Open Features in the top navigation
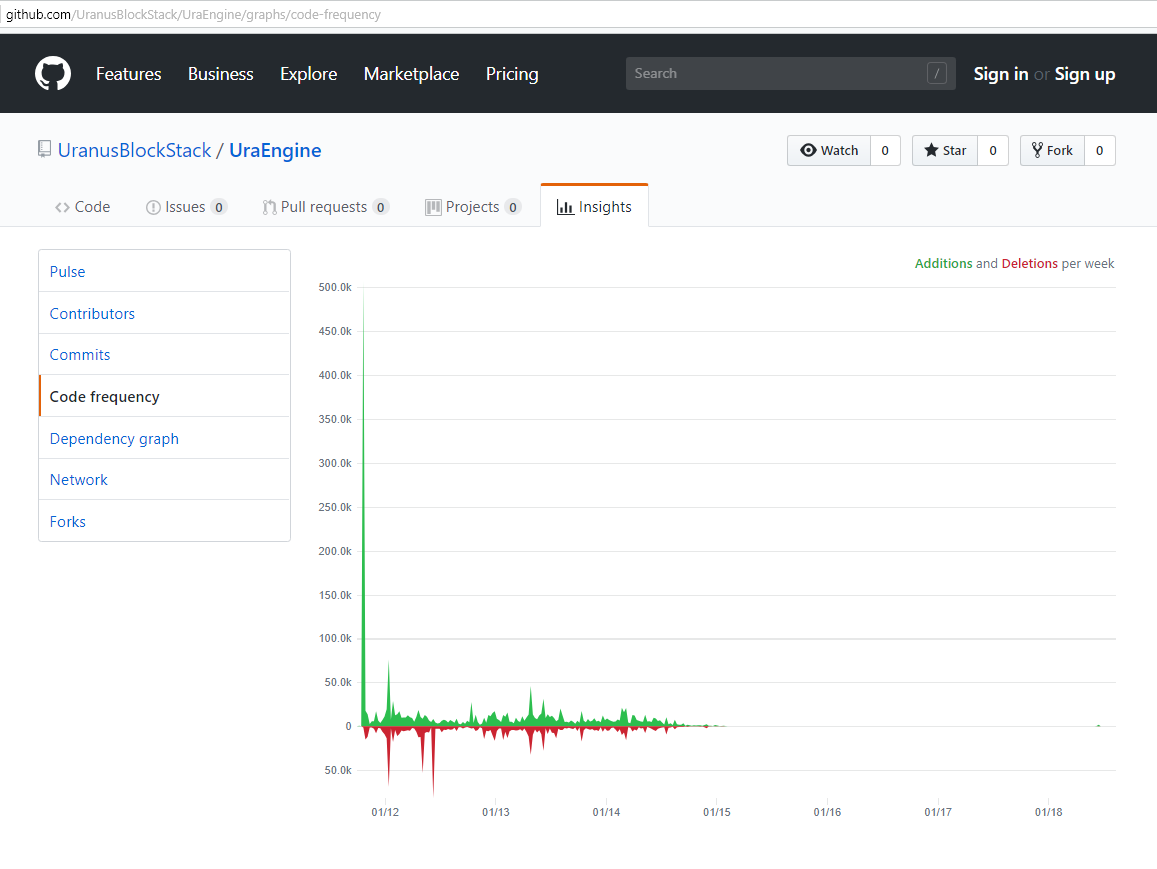Viewport: 1157px width, 869px height. pos(128,74)
